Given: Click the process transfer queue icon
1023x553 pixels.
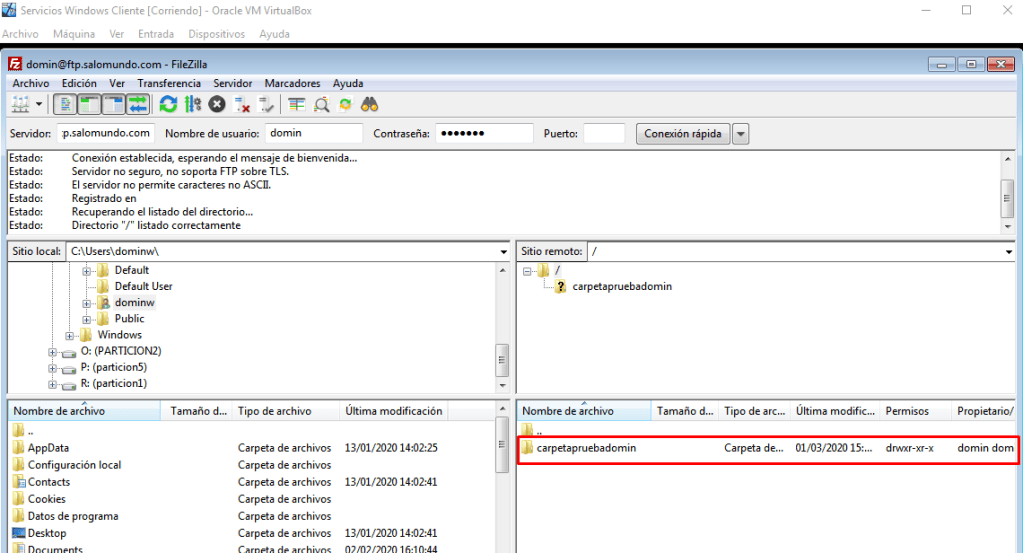Looking at the screenshot, I should [193, 104].
